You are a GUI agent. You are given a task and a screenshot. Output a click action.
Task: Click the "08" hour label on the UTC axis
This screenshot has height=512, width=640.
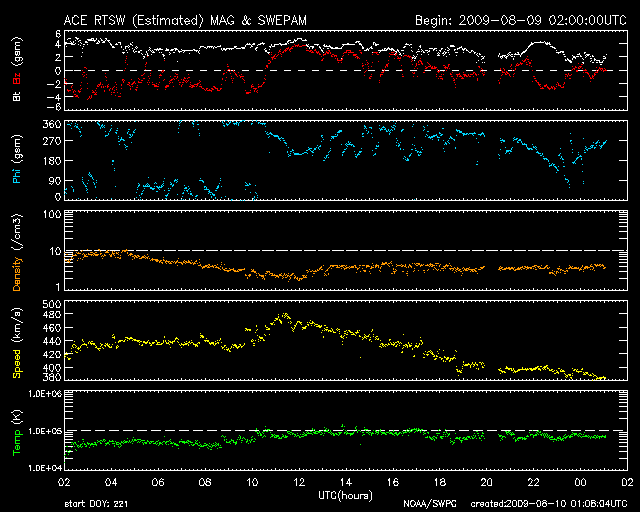(205, 482)
